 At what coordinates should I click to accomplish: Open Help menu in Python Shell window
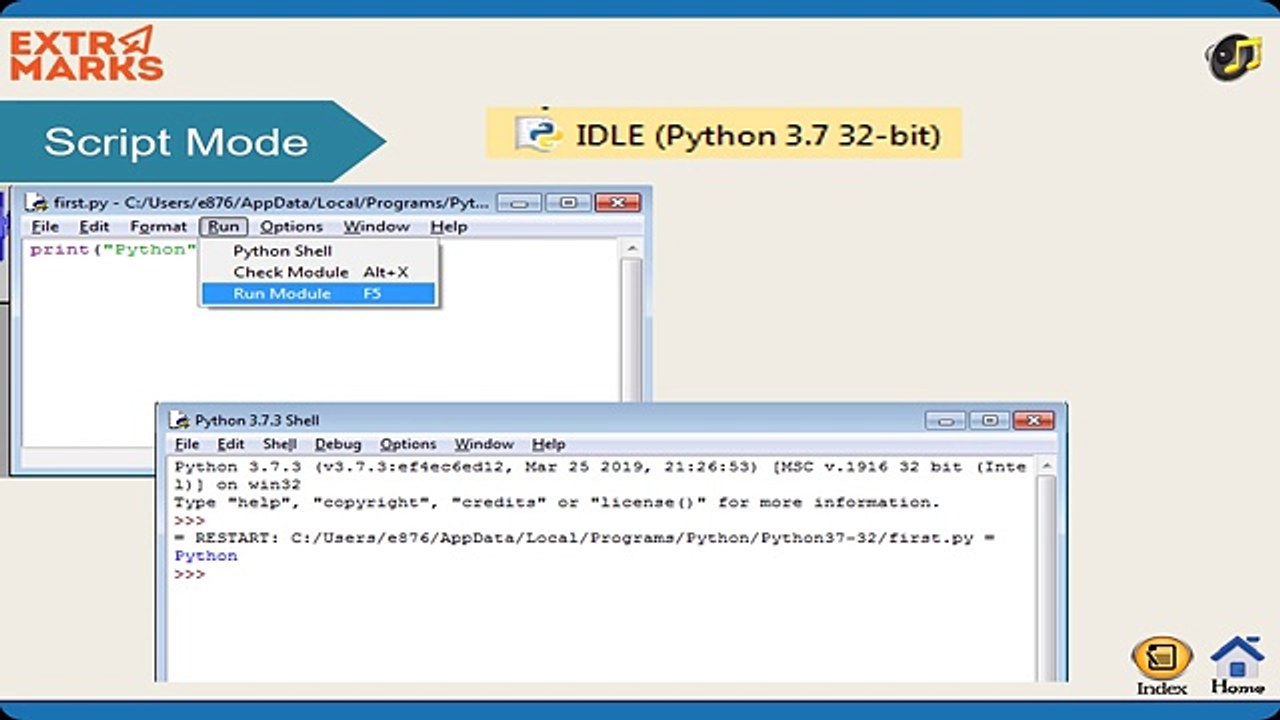click(548, 444)
